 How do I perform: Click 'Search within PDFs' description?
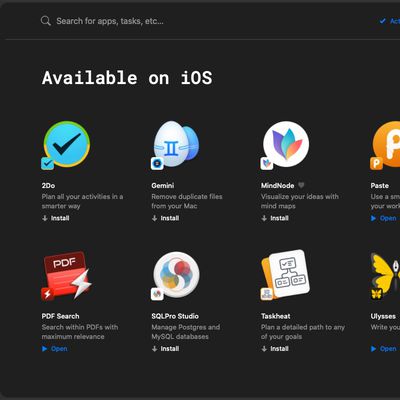tap(80, 332)
